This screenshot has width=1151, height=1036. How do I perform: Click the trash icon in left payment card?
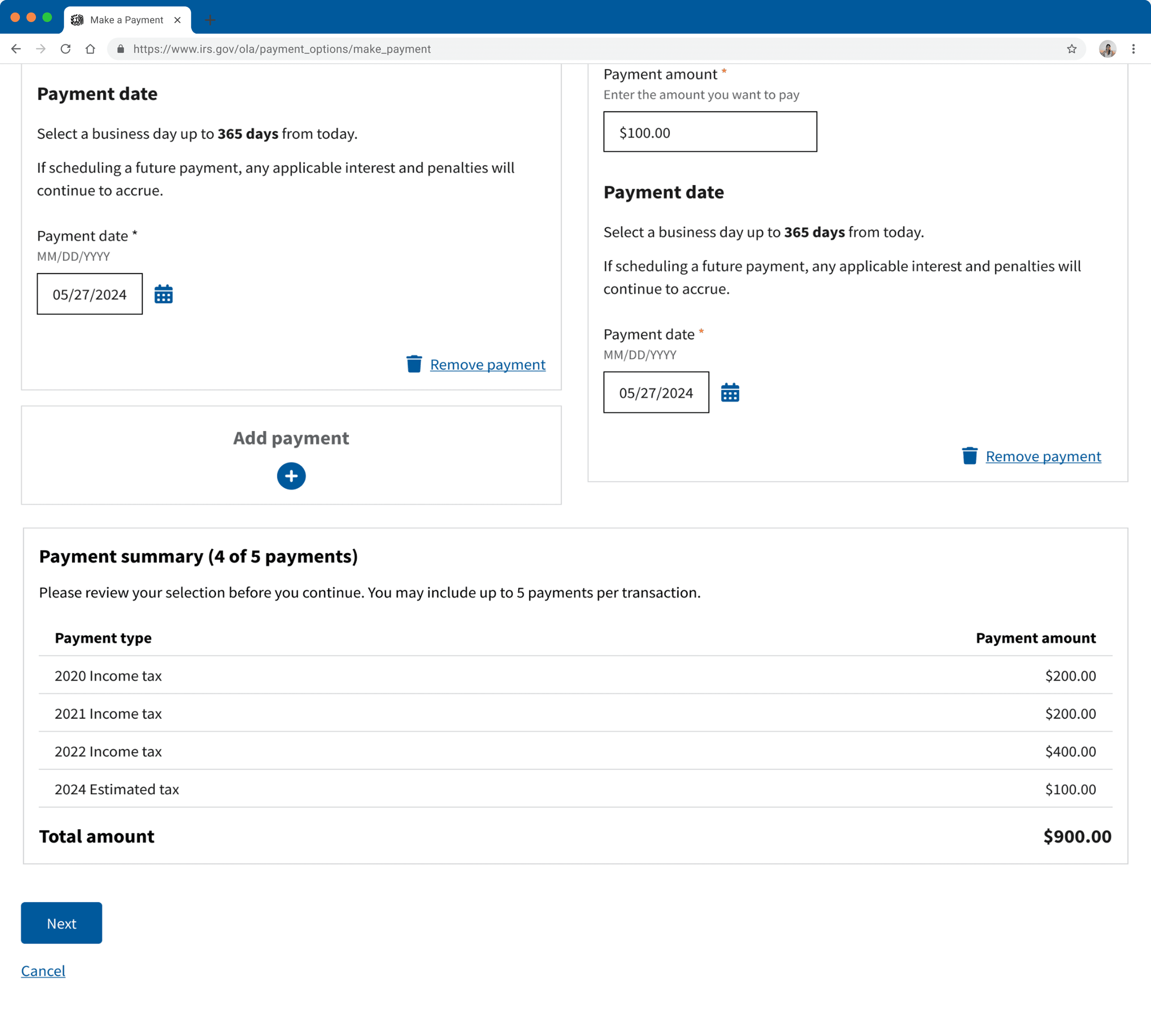[414, 364]
